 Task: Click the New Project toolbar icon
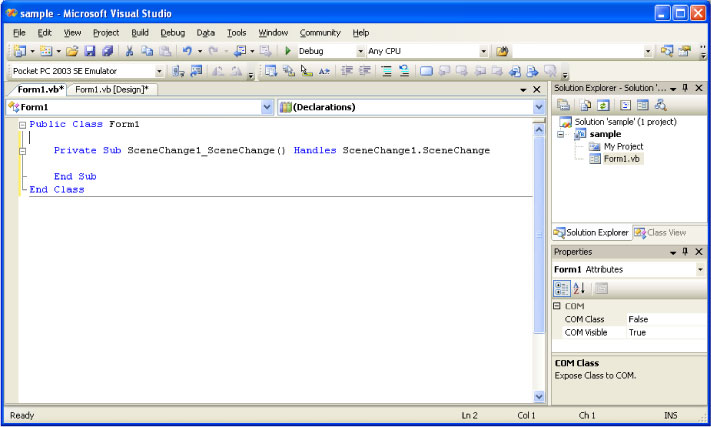click(x=19, y=51)
